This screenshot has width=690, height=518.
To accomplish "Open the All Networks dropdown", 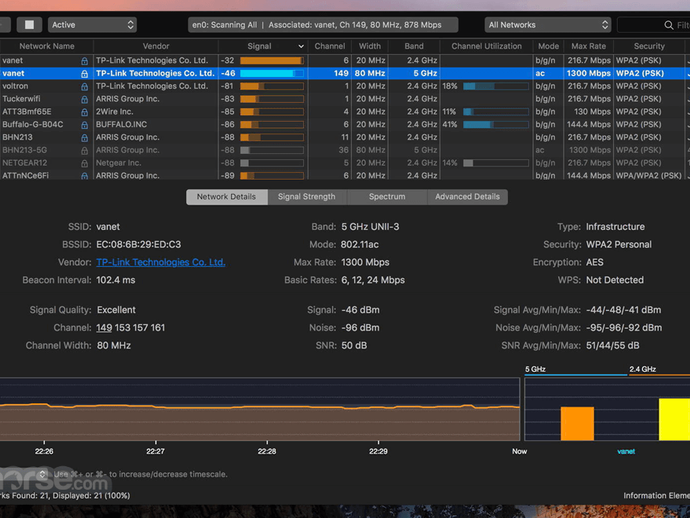I will click(x=548, y=25).
